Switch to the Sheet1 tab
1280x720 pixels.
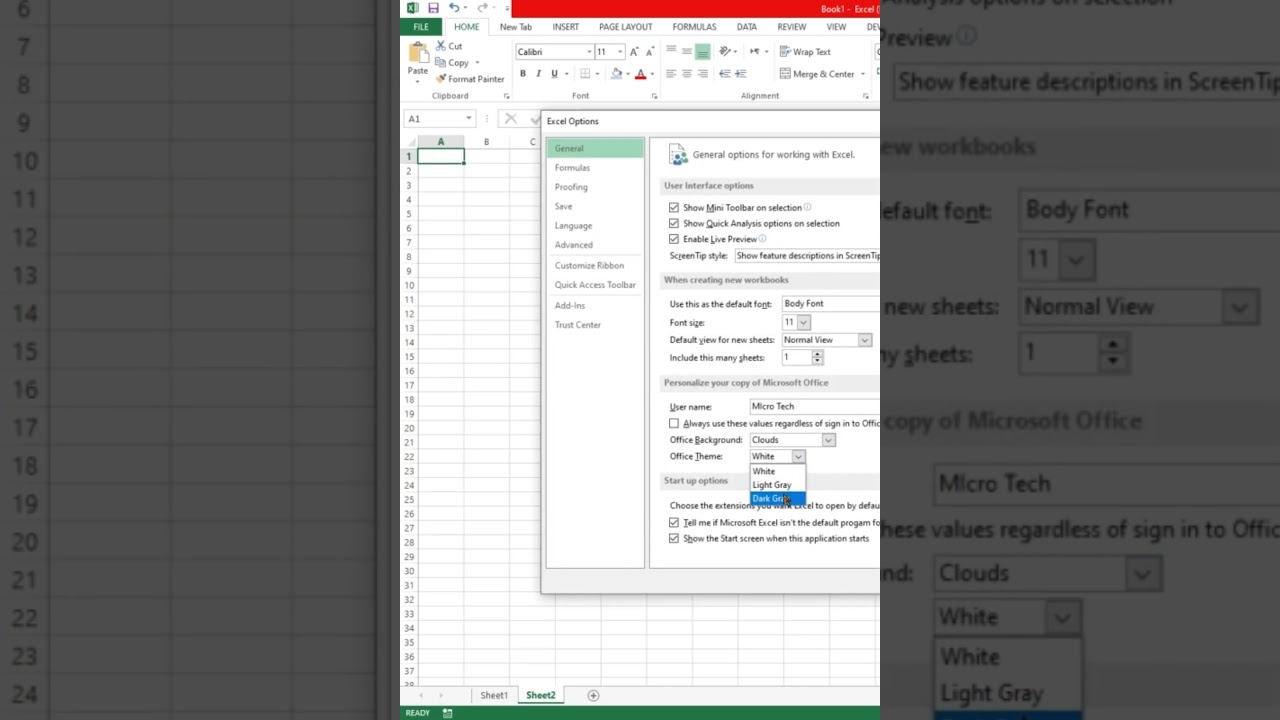pyautogui.click(x=494, y=695)
